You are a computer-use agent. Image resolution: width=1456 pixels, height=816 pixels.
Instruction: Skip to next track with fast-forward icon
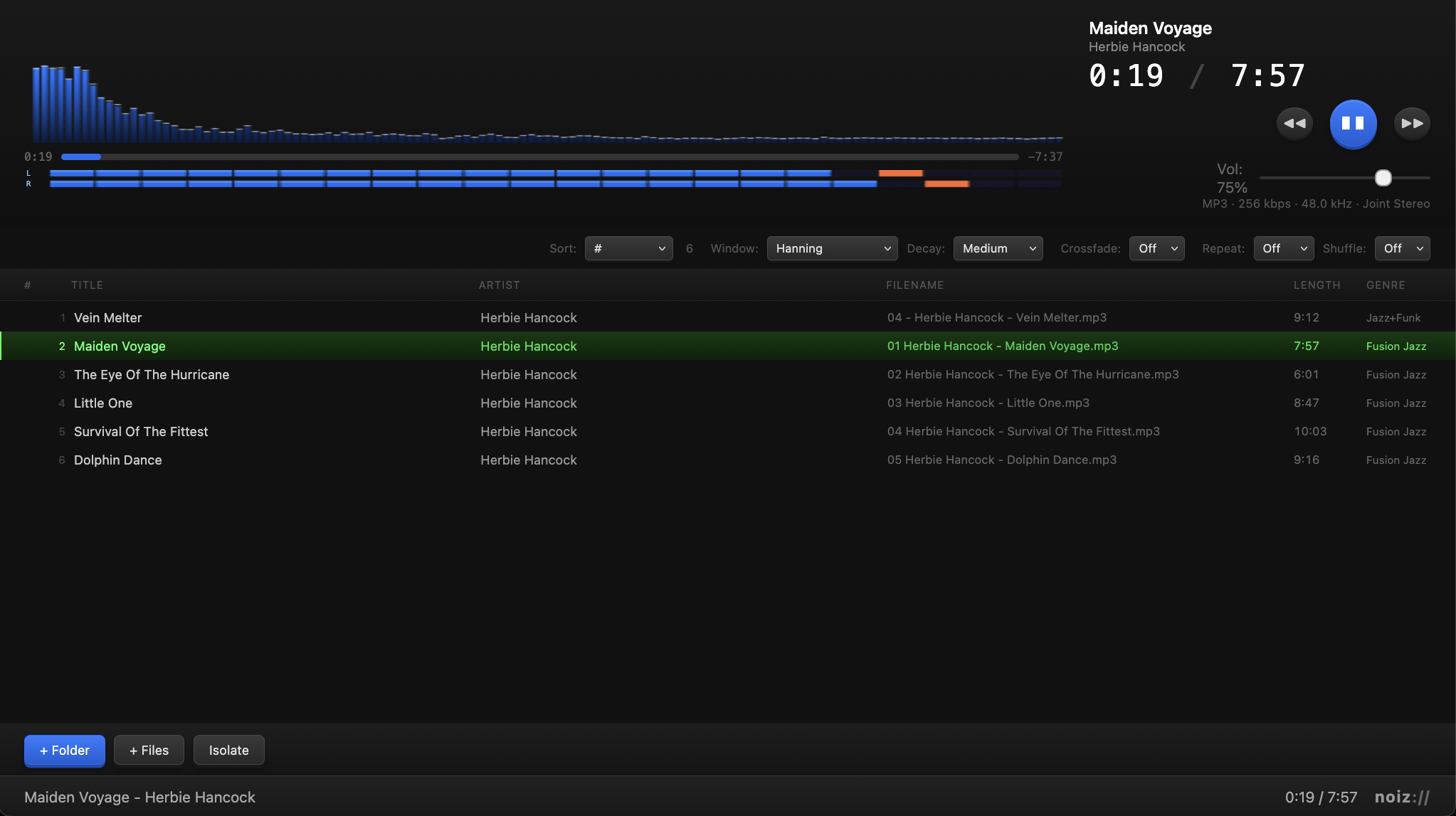point(1412,123)
